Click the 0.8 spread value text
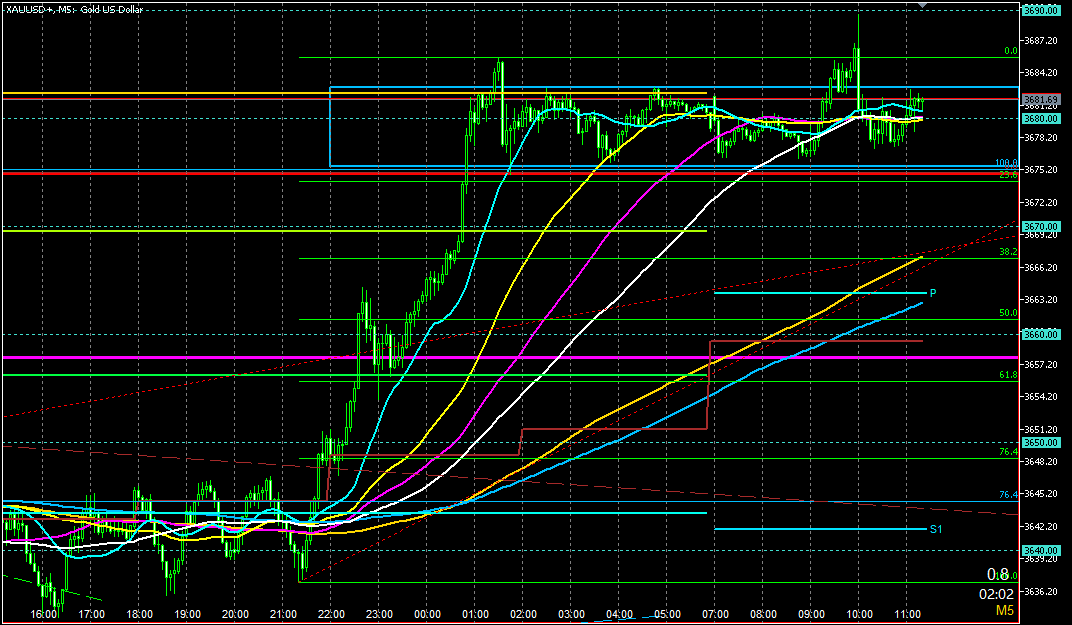 (998, 574)
